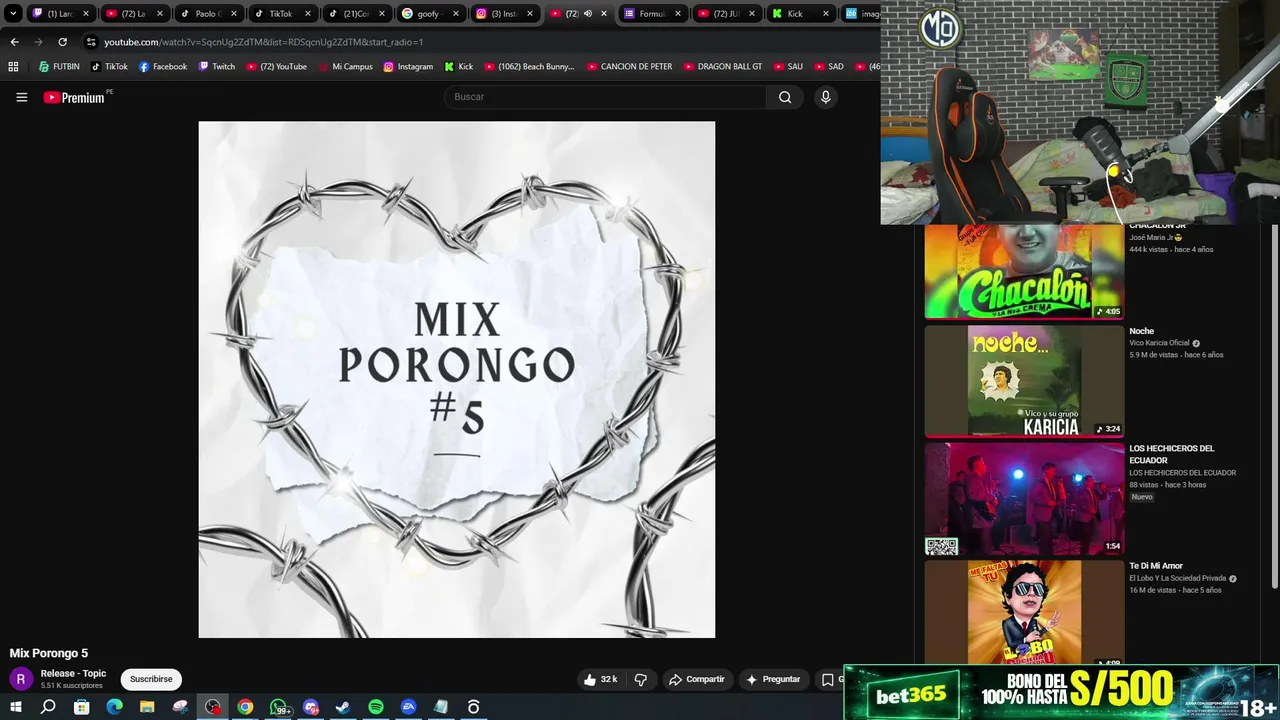Screen dimensions: 1280x720
Task: Open the Windows Start menu
Action: (15, 707)
